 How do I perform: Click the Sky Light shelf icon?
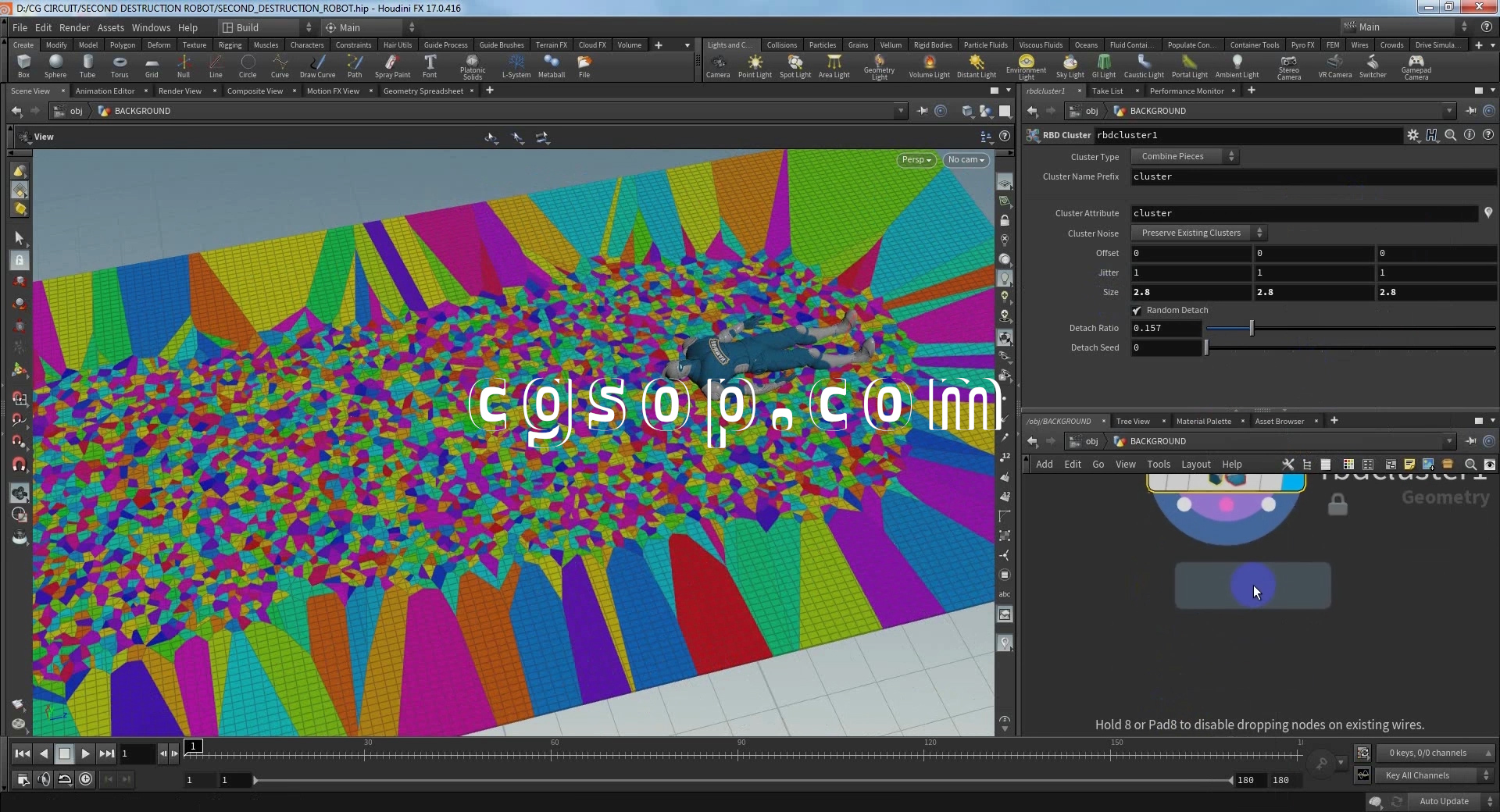(x=1070, y=66)
